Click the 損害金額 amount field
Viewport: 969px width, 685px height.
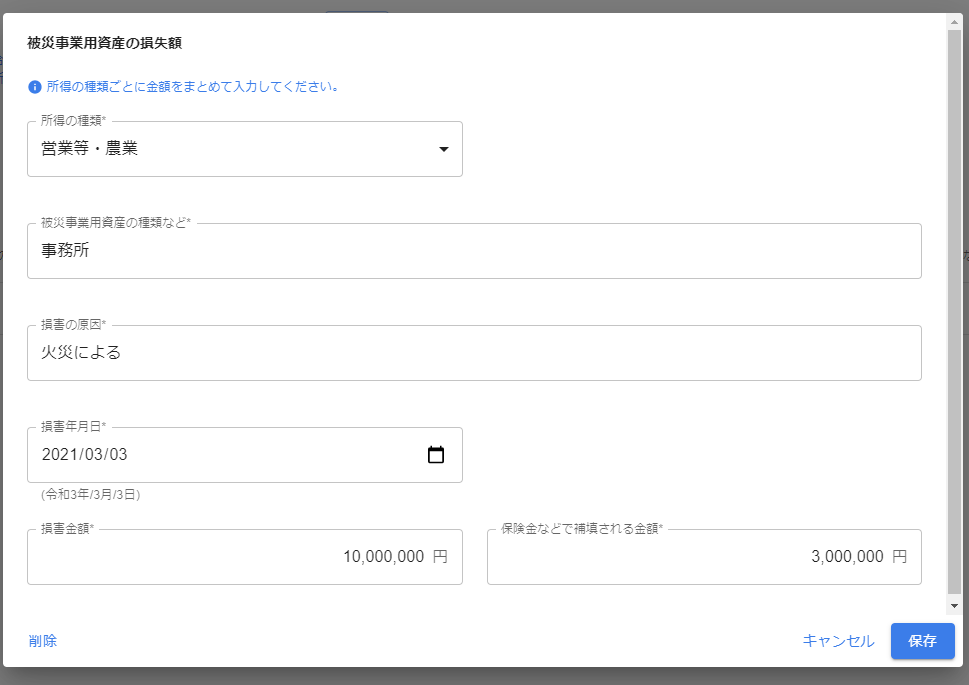point(245,557)
